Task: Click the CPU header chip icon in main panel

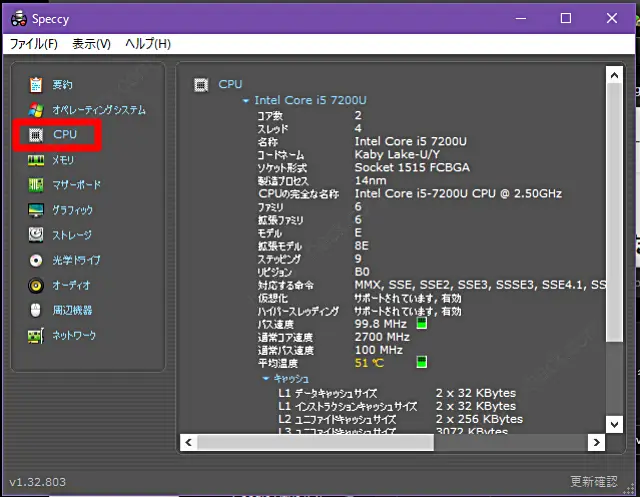Action: (x=201, y=84)
